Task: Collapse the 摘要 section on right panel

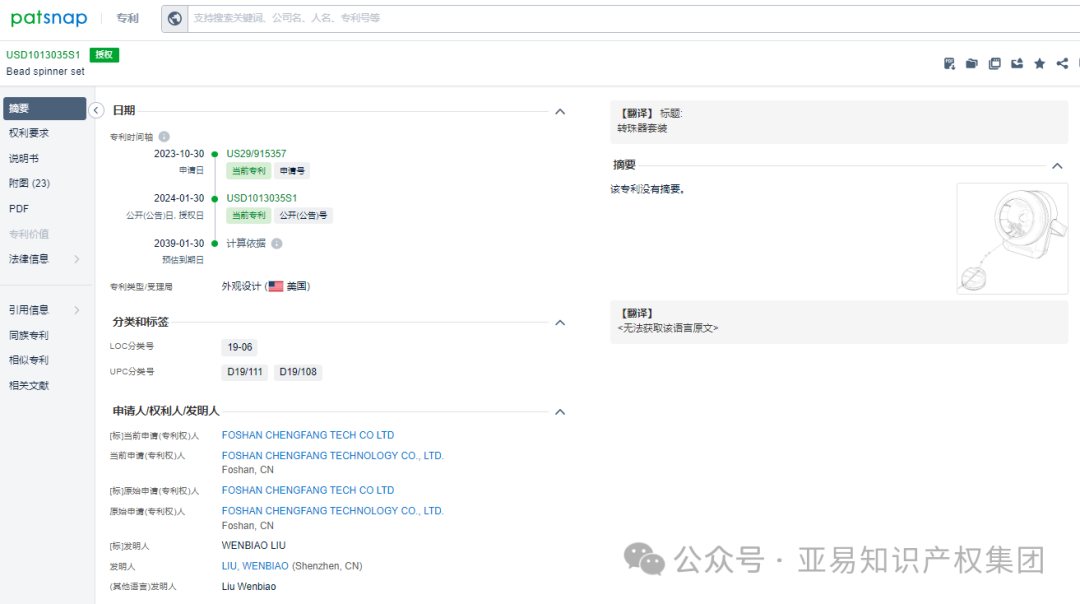Action: (1057, 166)
